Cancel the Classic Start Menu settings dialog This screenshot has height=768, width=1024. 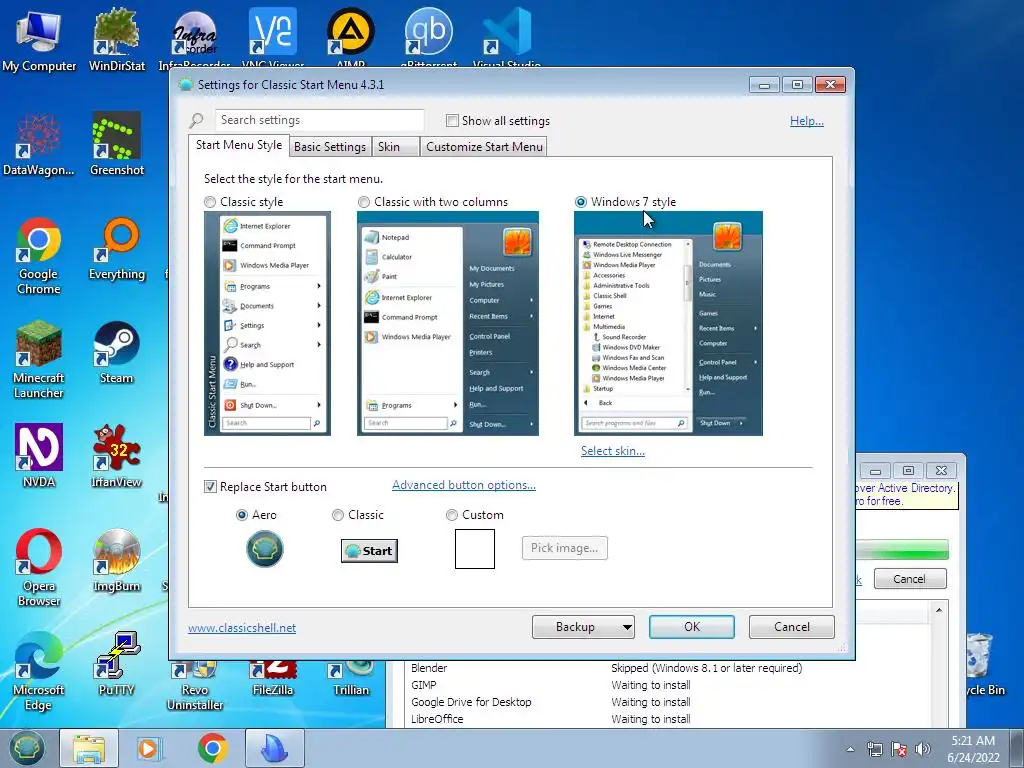792,627
